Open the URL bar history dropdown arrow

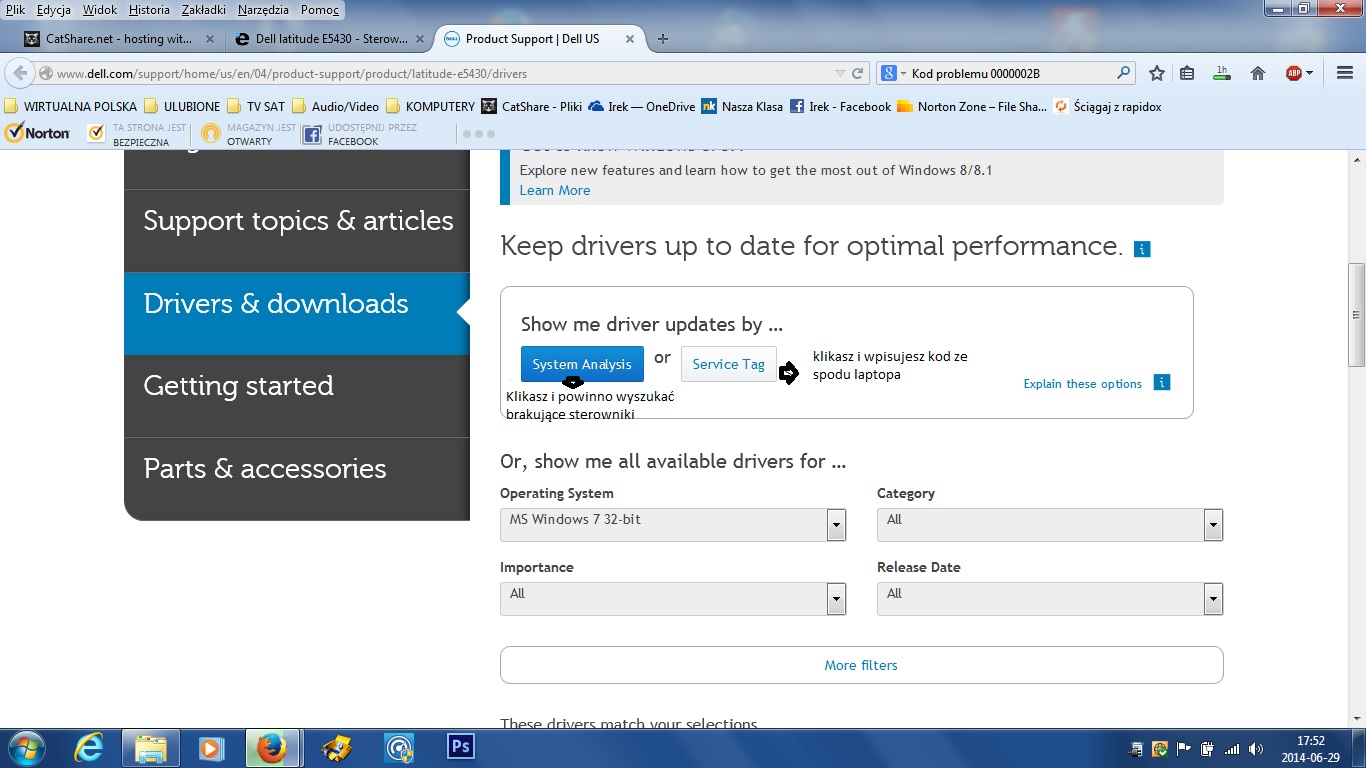tap(840, 73)
